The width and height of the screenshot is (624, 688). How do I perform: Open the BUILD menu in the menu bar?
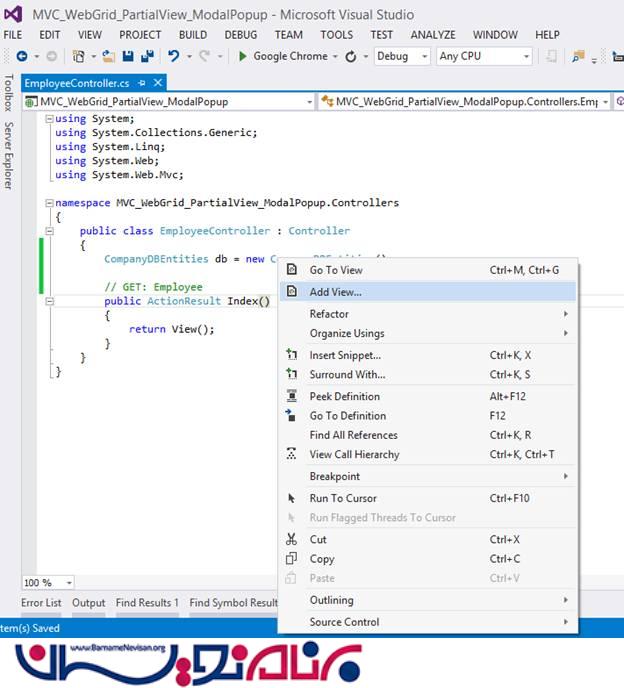tap(193, 35)
